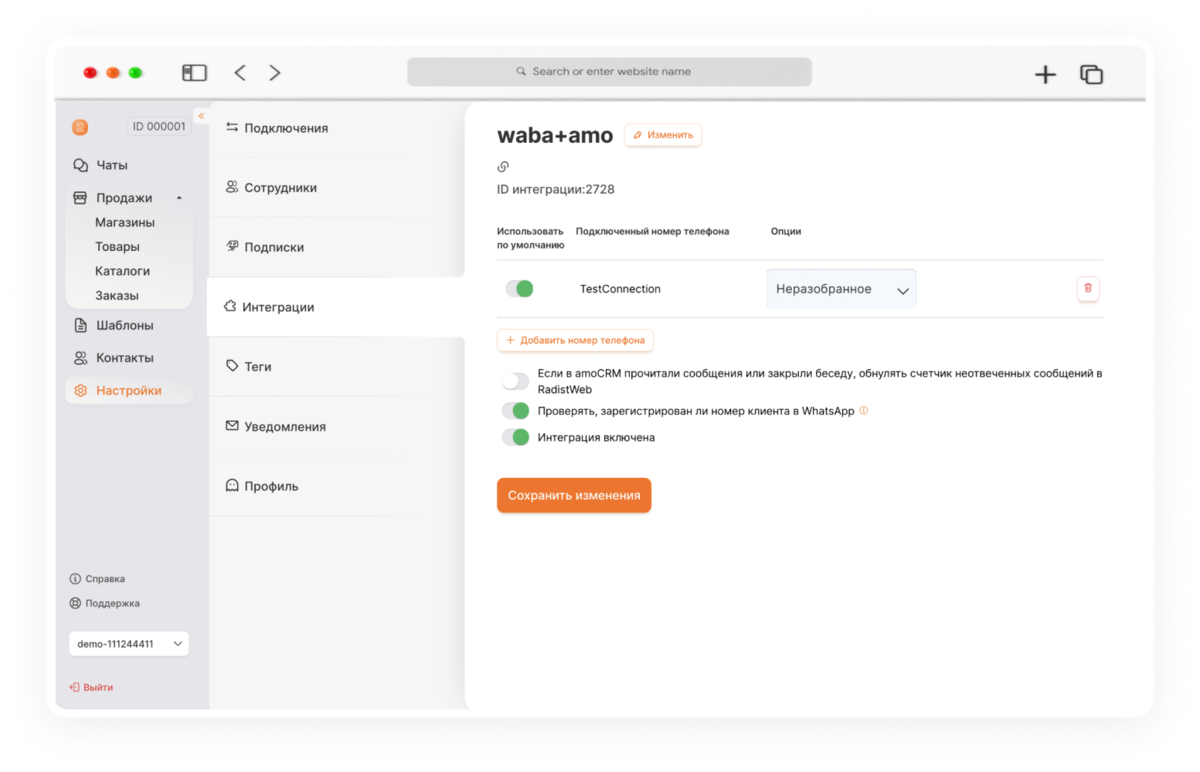Image resolution: width=1200 pixels, height=772 pixels.
Task: Click the link chain icon under waba+amo
Action: pos(503,167)
